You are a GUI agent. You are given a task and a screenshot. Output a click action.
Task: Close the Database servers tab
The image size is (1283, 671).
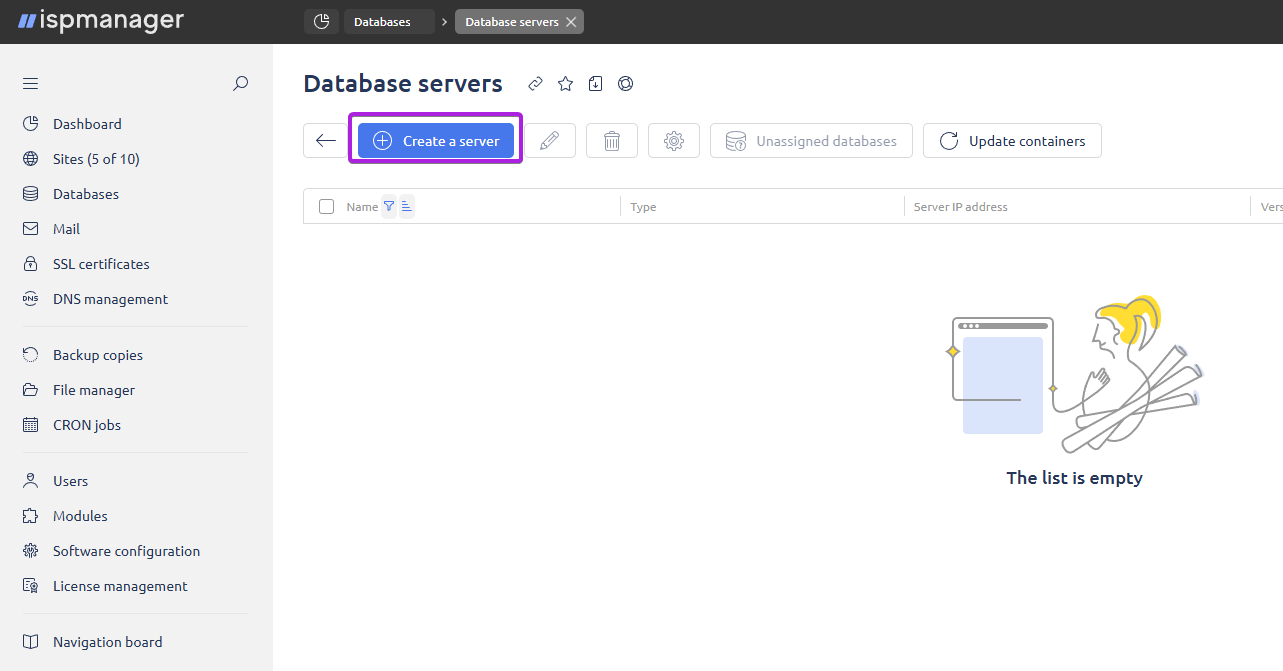[571, 22]
